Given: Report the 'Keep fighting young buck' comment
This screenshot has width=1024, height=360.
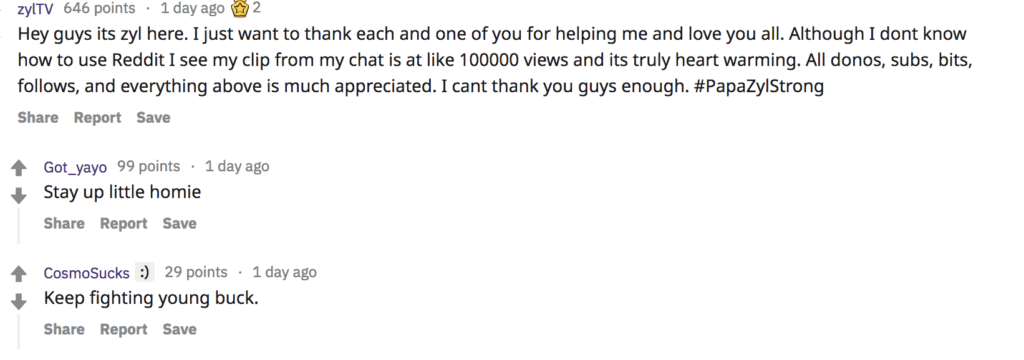Looking at the screenshot, I should [123, 329].
